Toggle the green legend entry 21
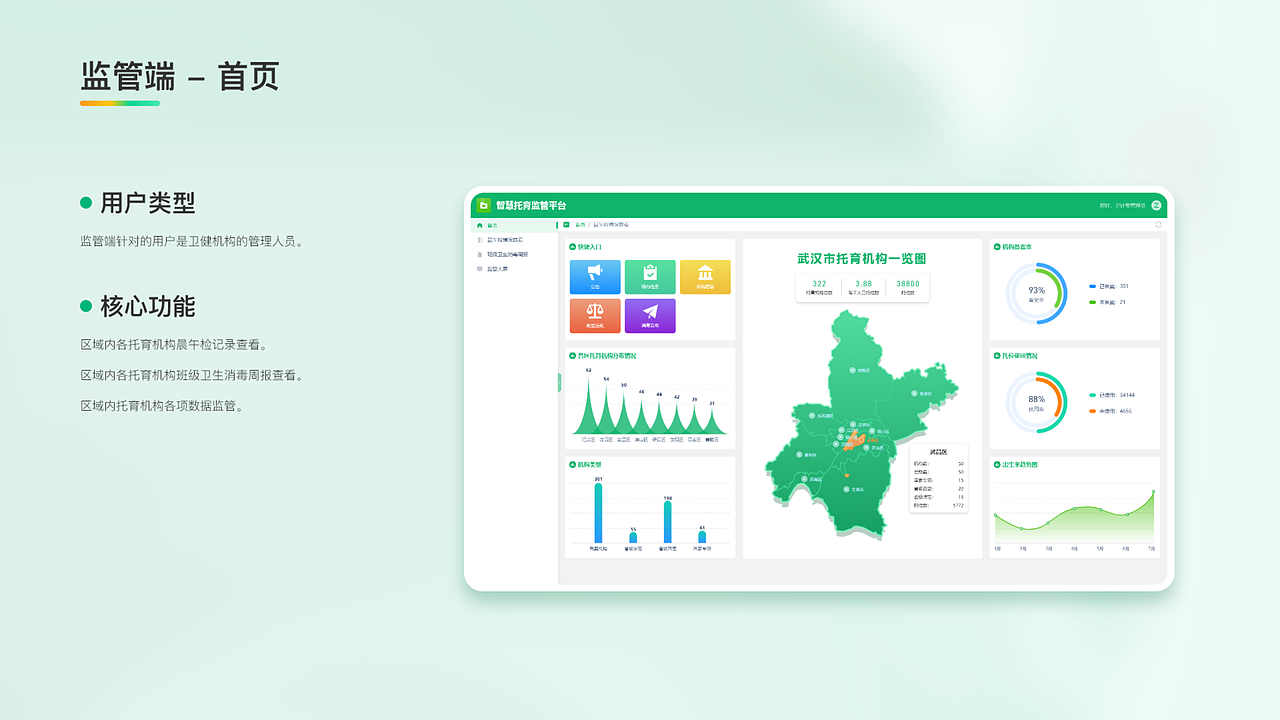 (x=1107, y=302)
